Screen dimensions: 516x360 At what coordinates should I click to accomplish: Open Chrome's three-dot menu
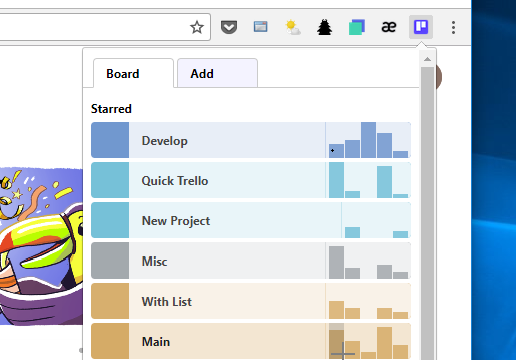(x=453, y=27)
